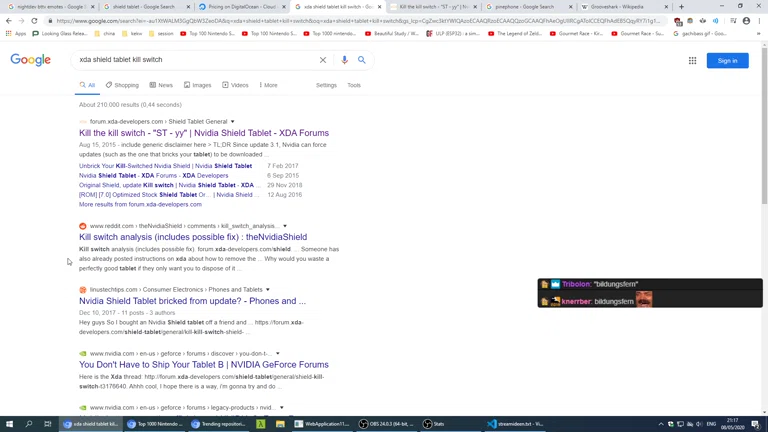768x432 pixels.
Task: Click the Sign in button
Action: pos(727,60)
